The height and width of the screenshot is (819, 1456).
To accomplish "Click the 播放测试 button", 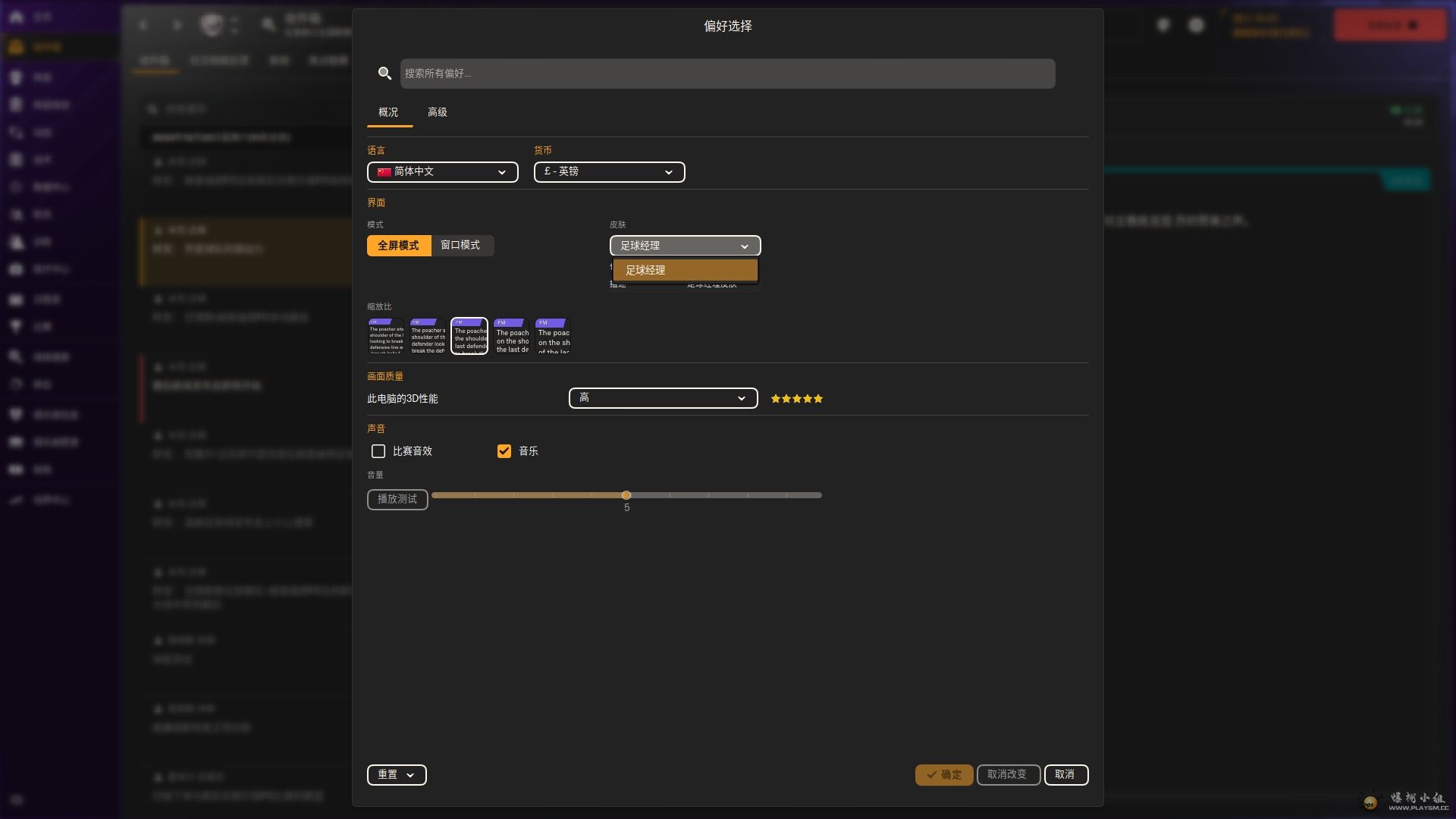I will coord(397,499).
